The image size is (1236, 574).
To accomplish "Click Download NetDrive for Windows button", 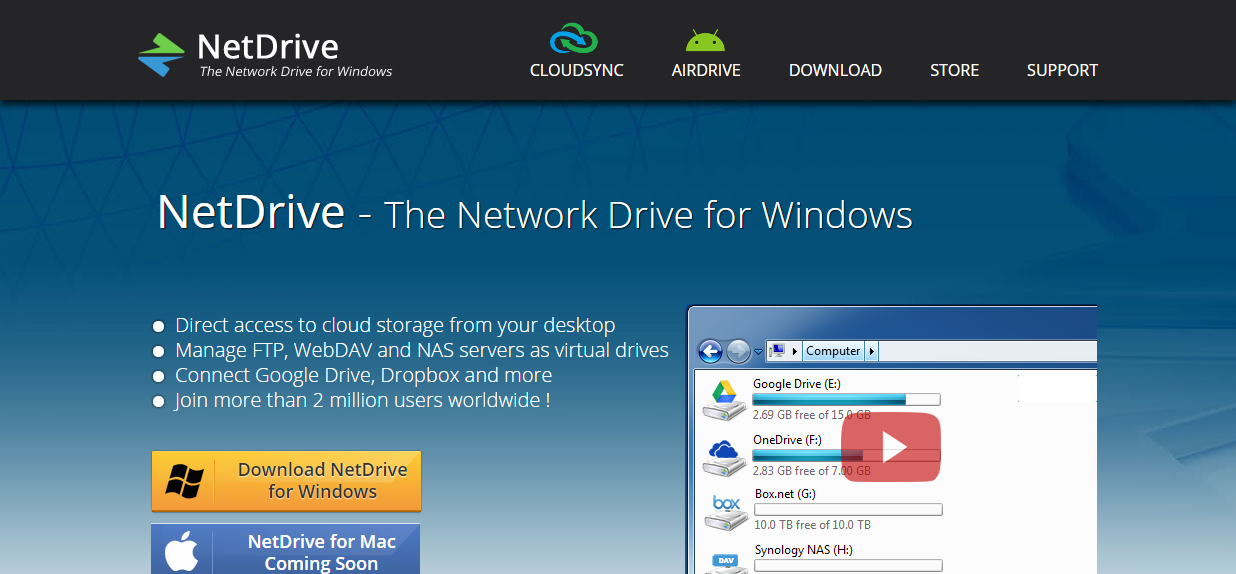I will (286, 481).
